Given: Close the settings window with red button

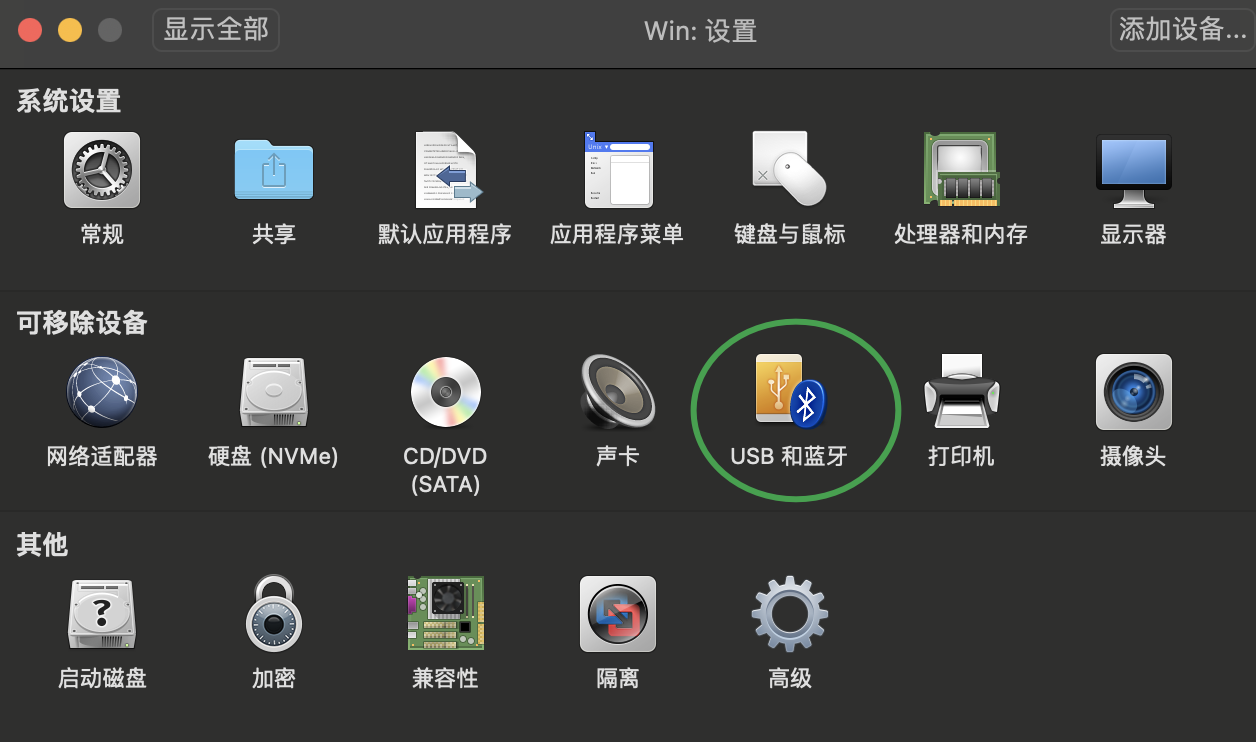Looking at the screenshot, I should (x=30, y=30).
